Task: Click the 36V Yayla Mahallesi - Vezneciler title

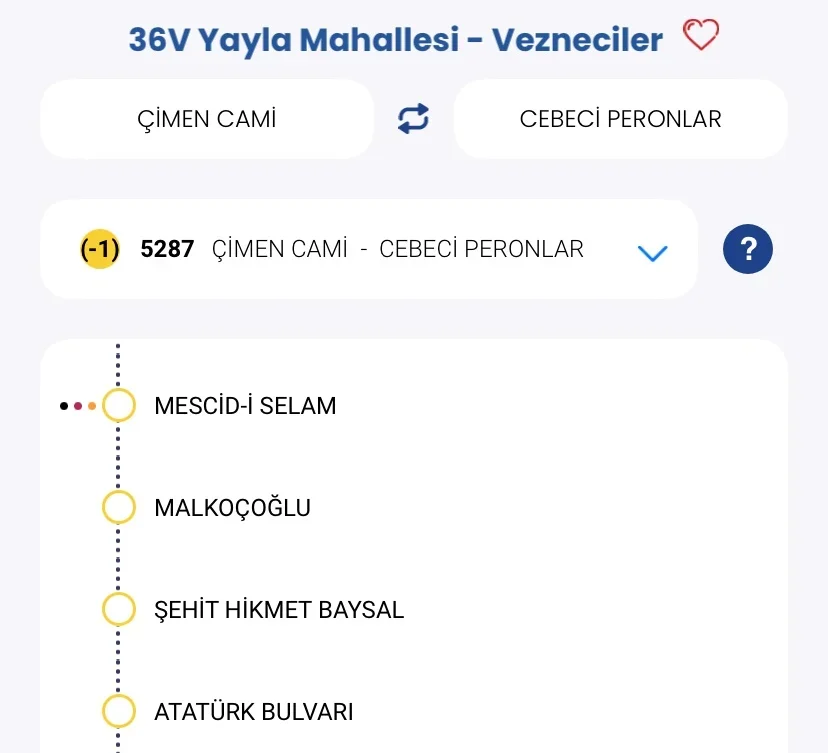Action: [395, 40]
